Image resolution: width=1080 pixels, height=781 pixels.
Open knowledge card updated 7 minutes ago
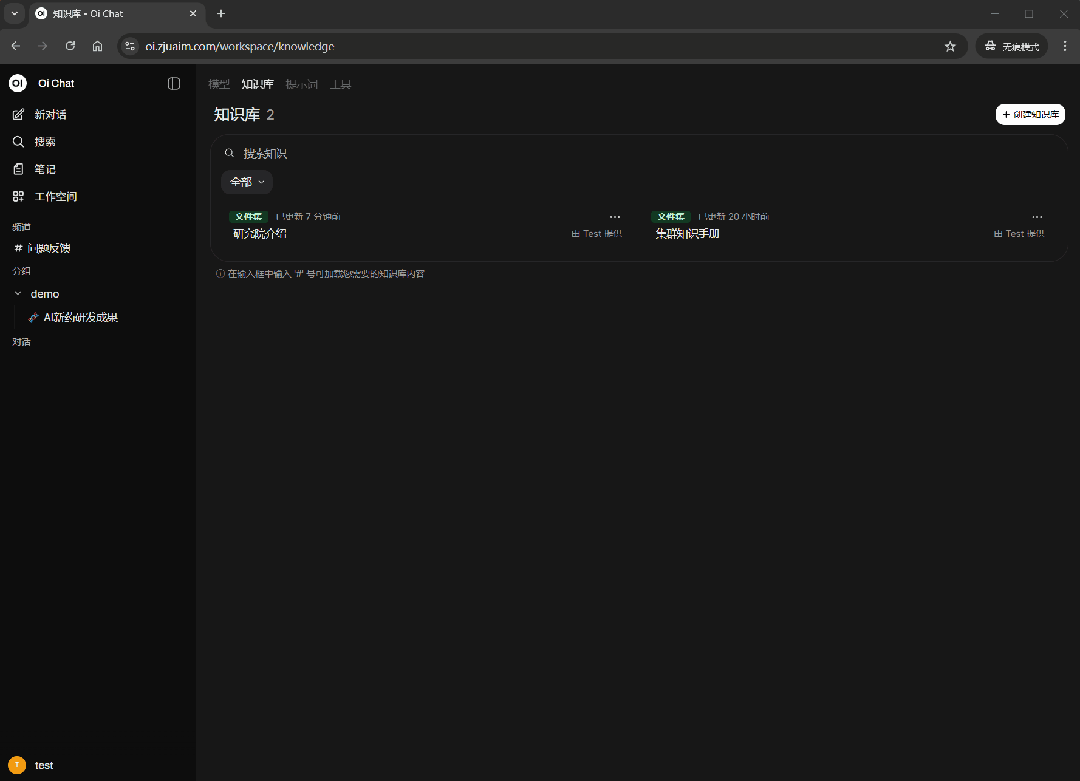(x=426, y=226)
